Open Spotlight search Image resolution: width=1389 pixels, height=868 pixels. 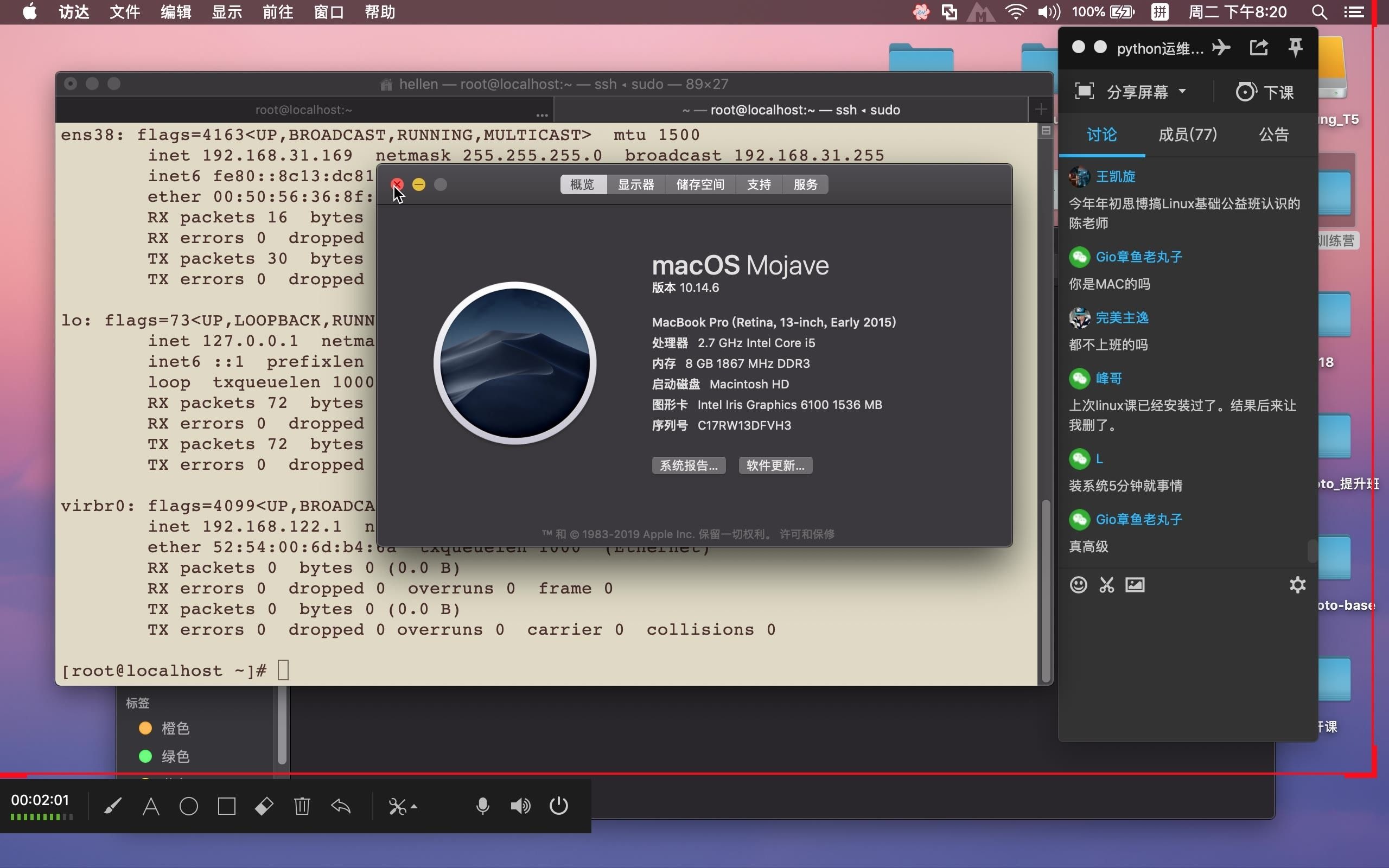pos(1319,12)
